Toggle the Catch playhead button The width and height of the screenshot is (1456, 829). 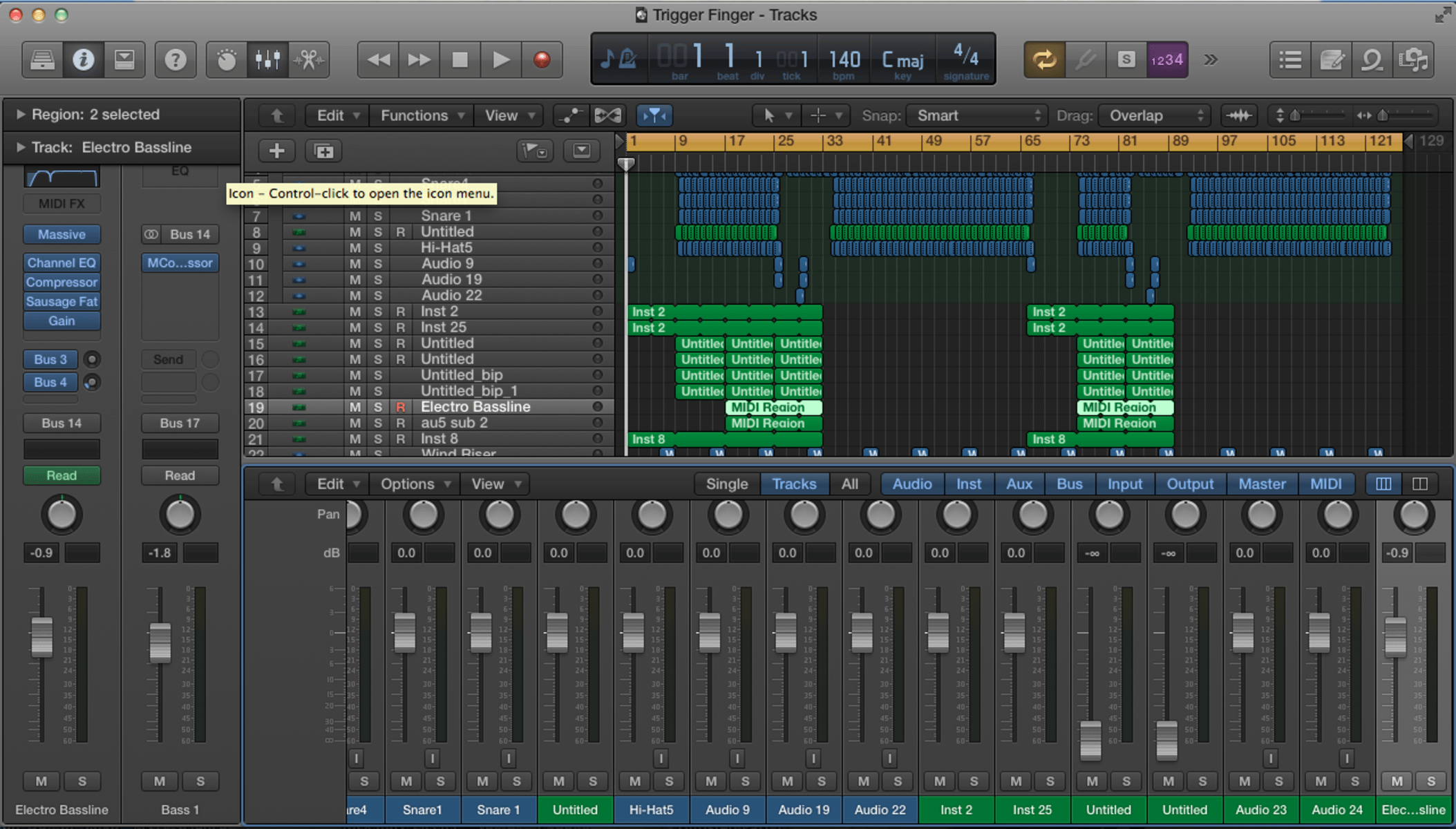pos(654,115)
